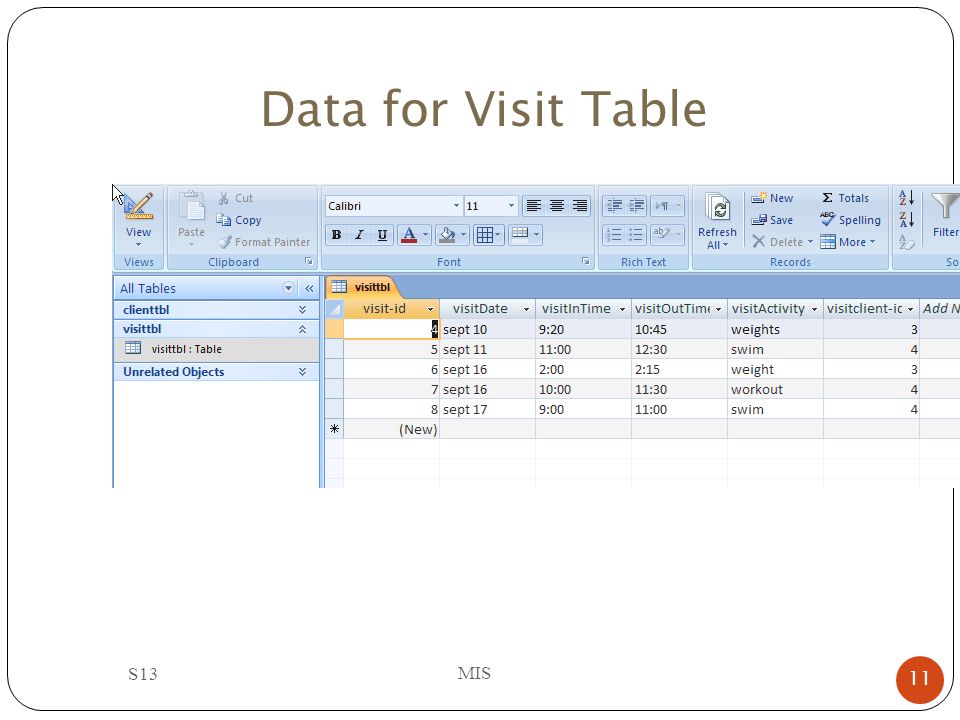Click the Totals sigma button

pyautogui.click(x=846, y=198)
